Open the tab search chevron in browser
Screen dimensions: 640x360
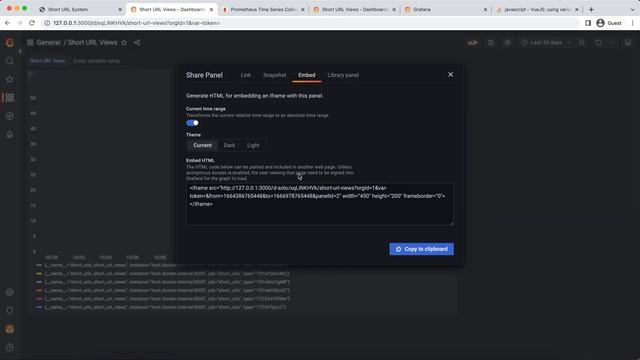click(632, 9)
